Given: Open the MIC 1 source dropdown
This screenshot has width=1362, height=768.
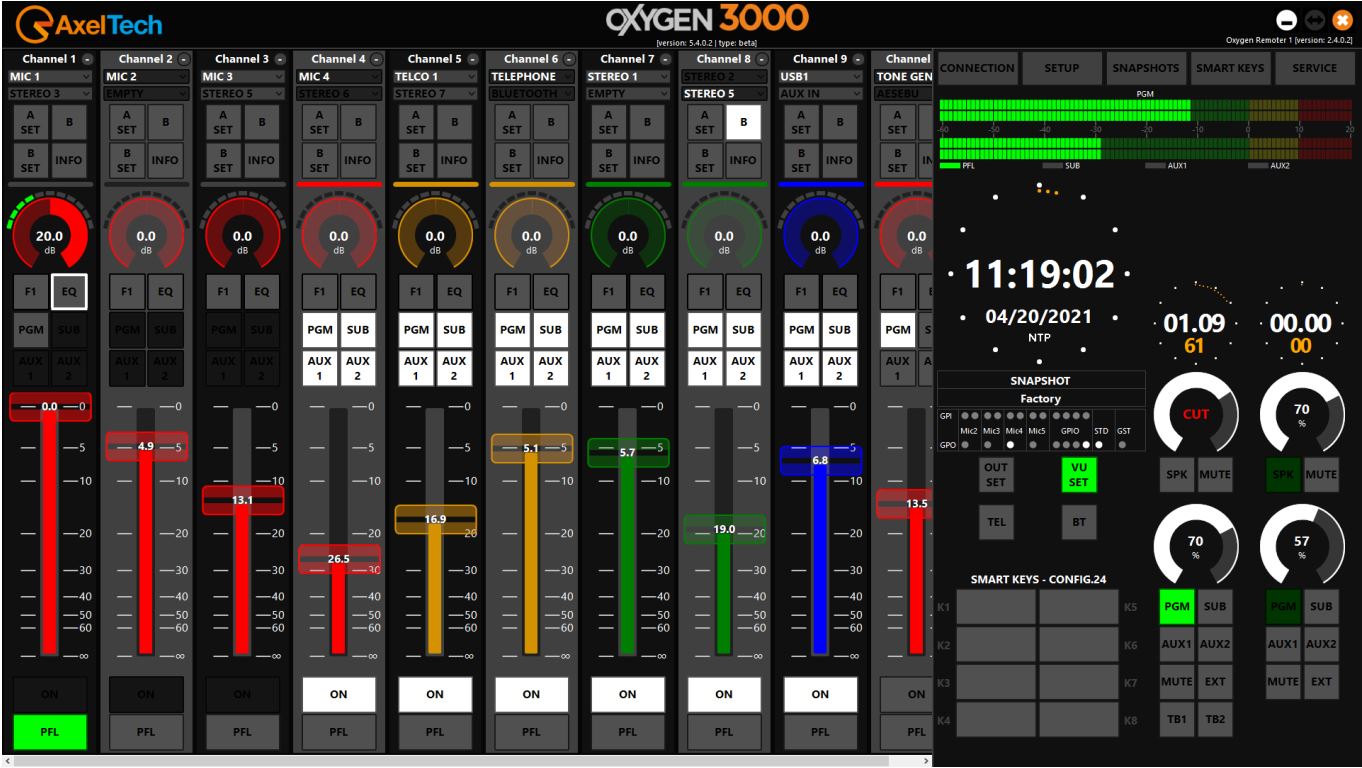Looking at the screenshot, I should pyautogui.click(x=49, y=76).
